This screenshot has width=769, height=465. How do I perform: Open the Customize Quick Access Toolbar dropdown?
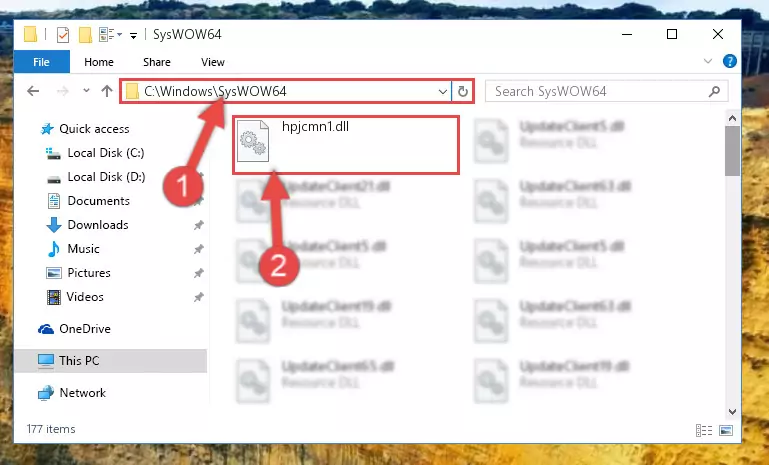[133, 35]
